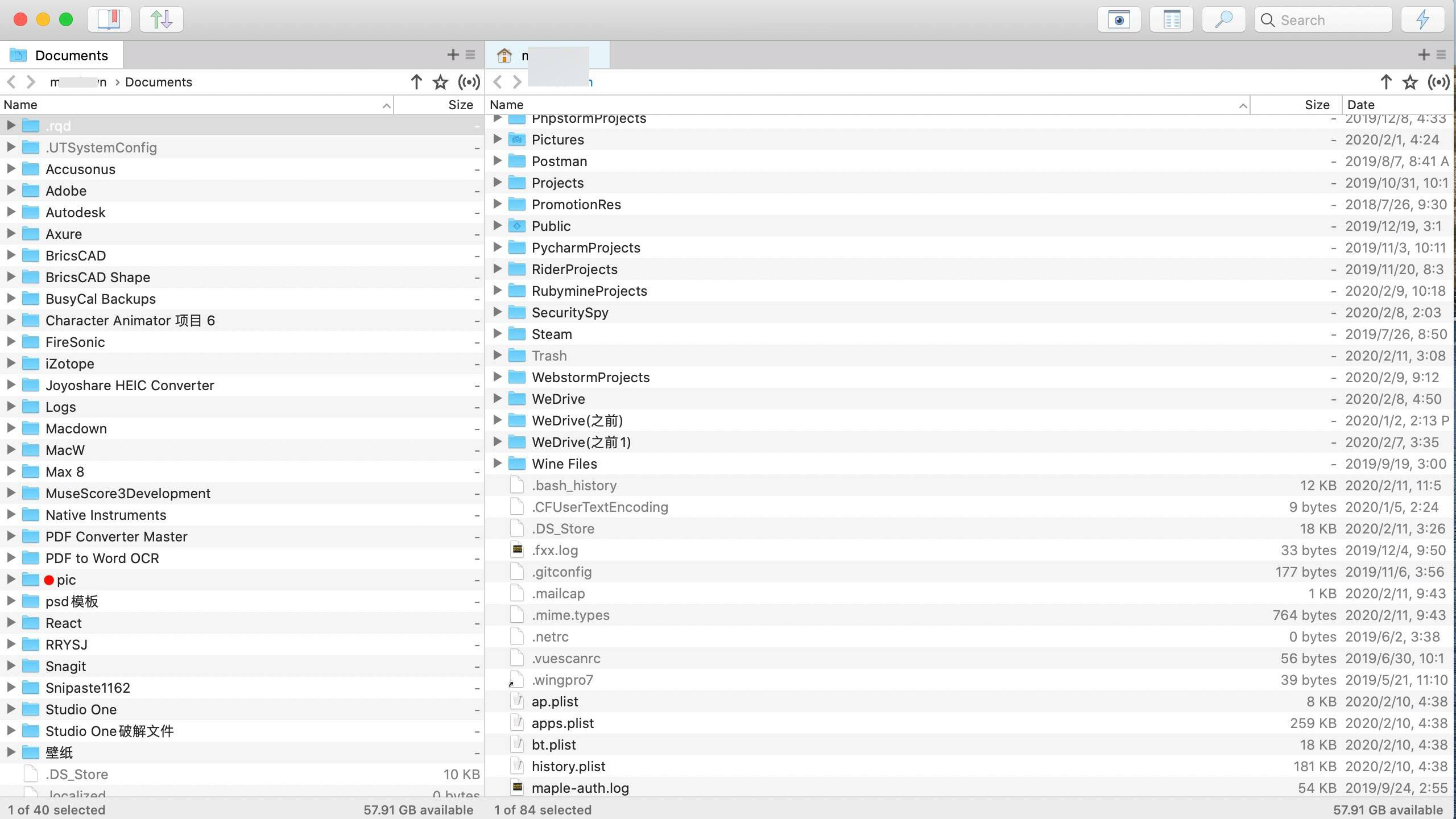Expand the Adobe folder
Image resolution: width=1456 pixels, height=819 pixels.
click(11, 191)
